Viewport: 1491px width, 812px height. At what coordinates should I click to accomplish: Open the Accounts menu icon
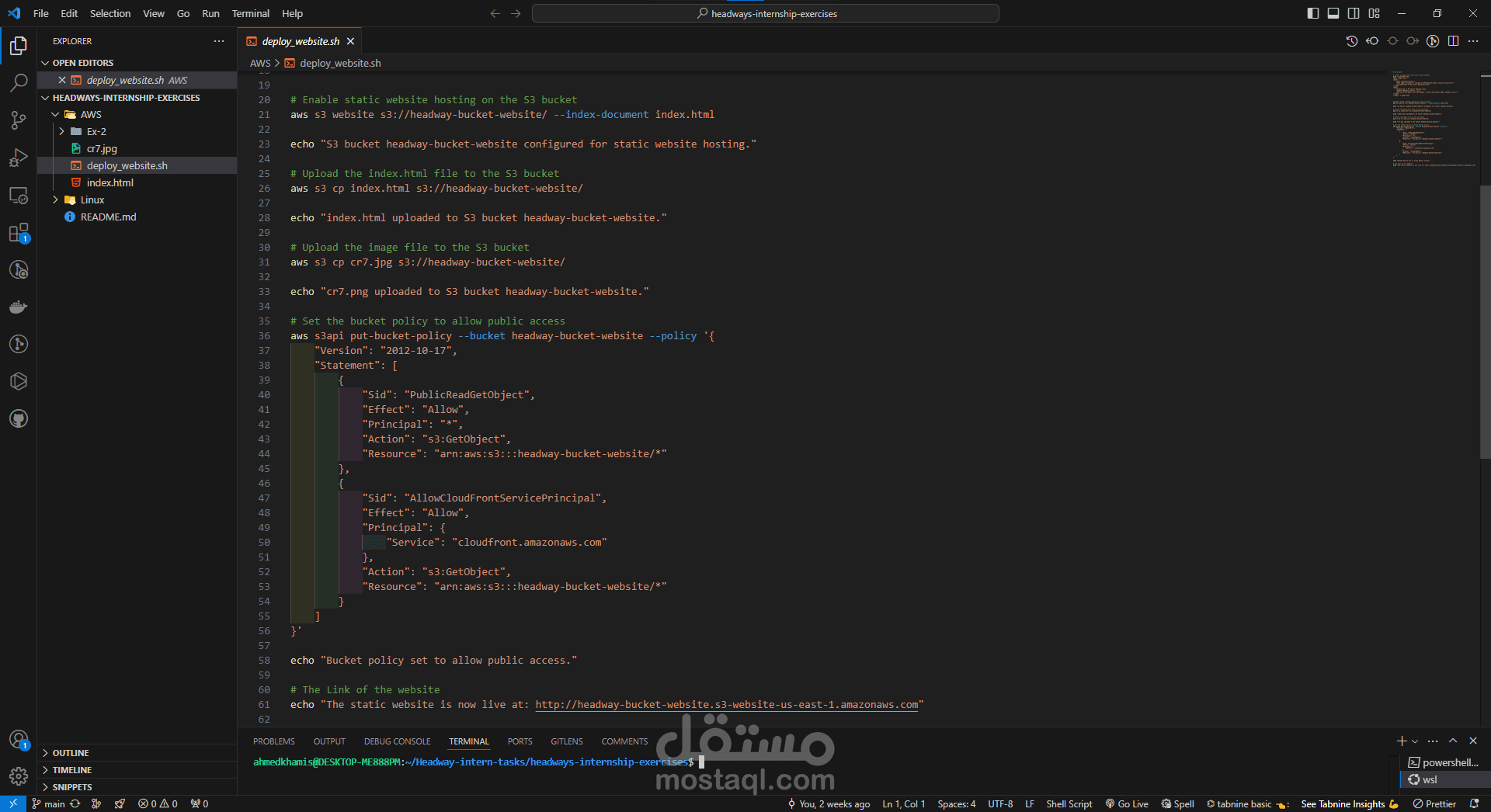click(19, 740)
